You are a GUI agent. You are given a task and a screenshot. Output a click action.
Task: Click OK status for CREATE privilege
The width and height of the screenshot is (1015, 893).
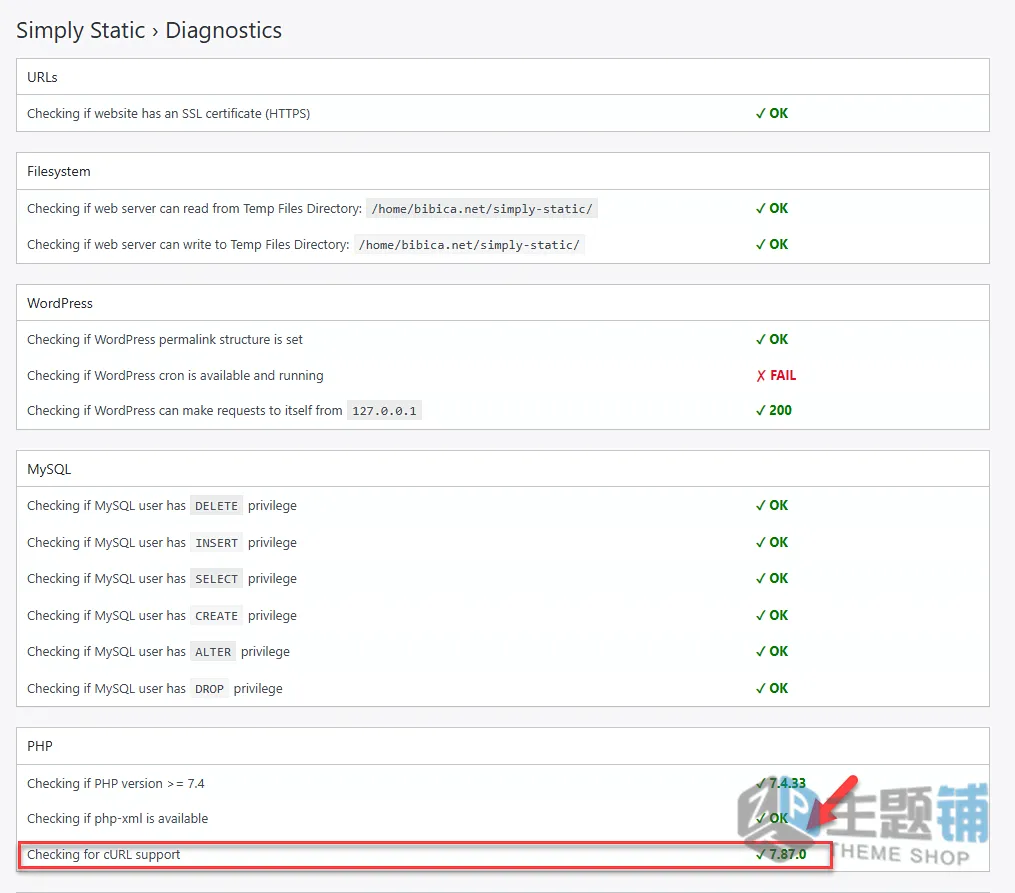click(772, 615)
